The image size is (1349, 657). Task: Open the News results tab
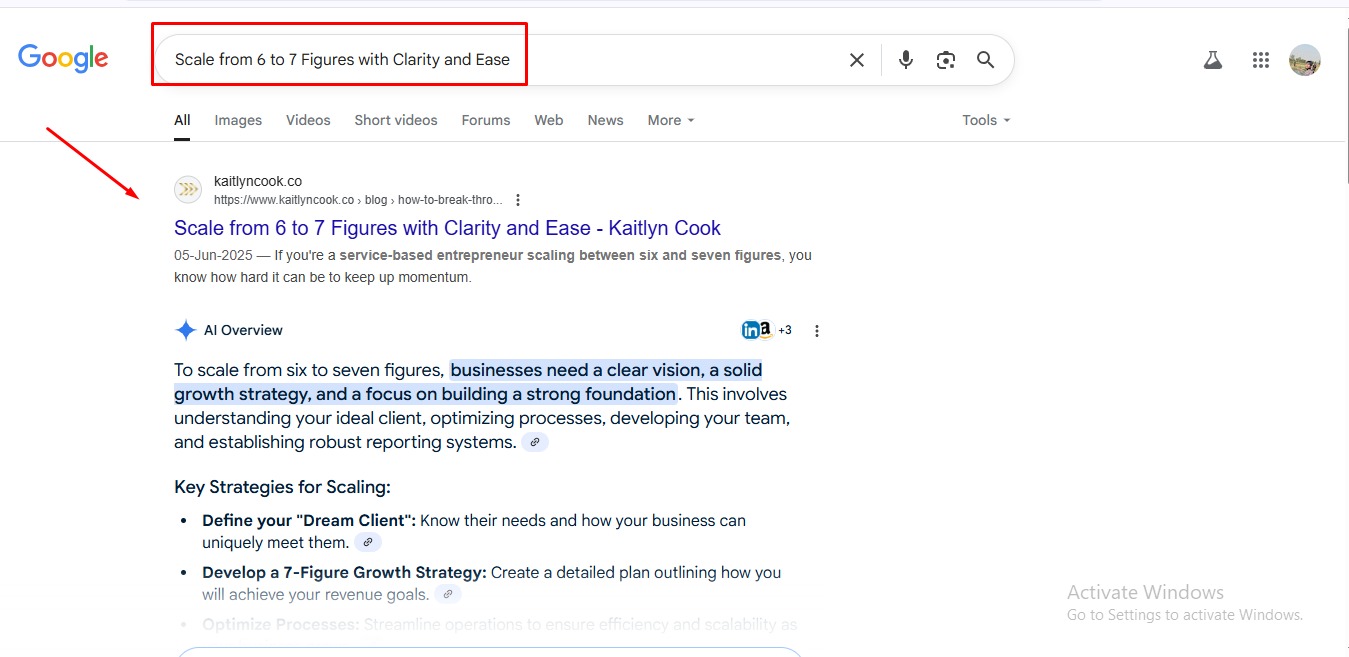point(605,120)
